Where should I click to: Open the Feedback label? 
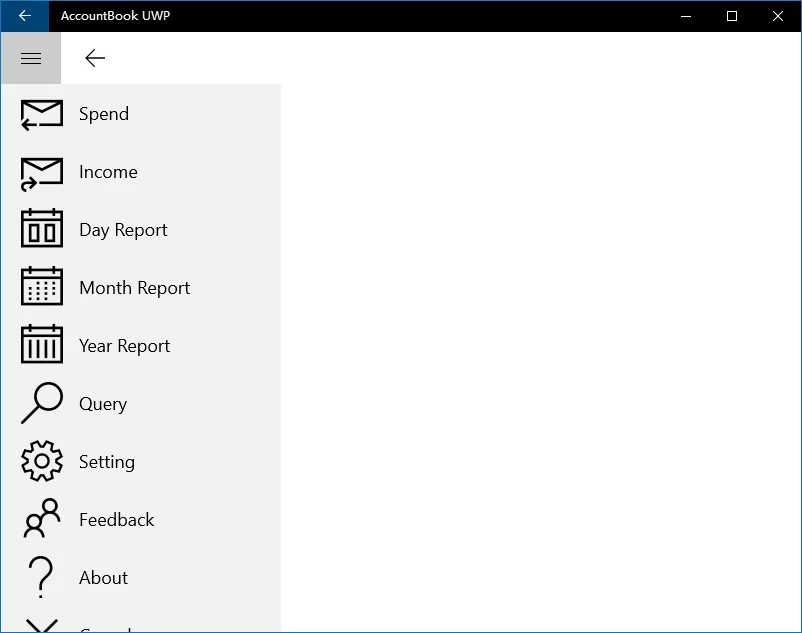117,519
